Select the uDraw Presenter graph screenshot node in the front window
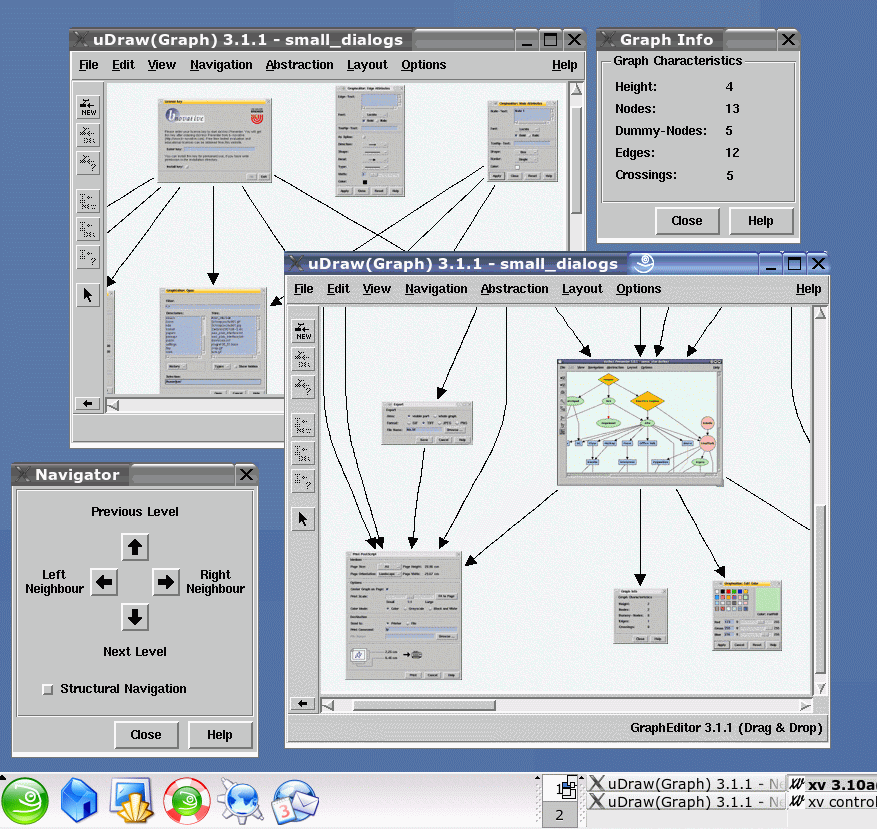Image resolution: width=877 pixels, height=829 pixels. (640, 422)
